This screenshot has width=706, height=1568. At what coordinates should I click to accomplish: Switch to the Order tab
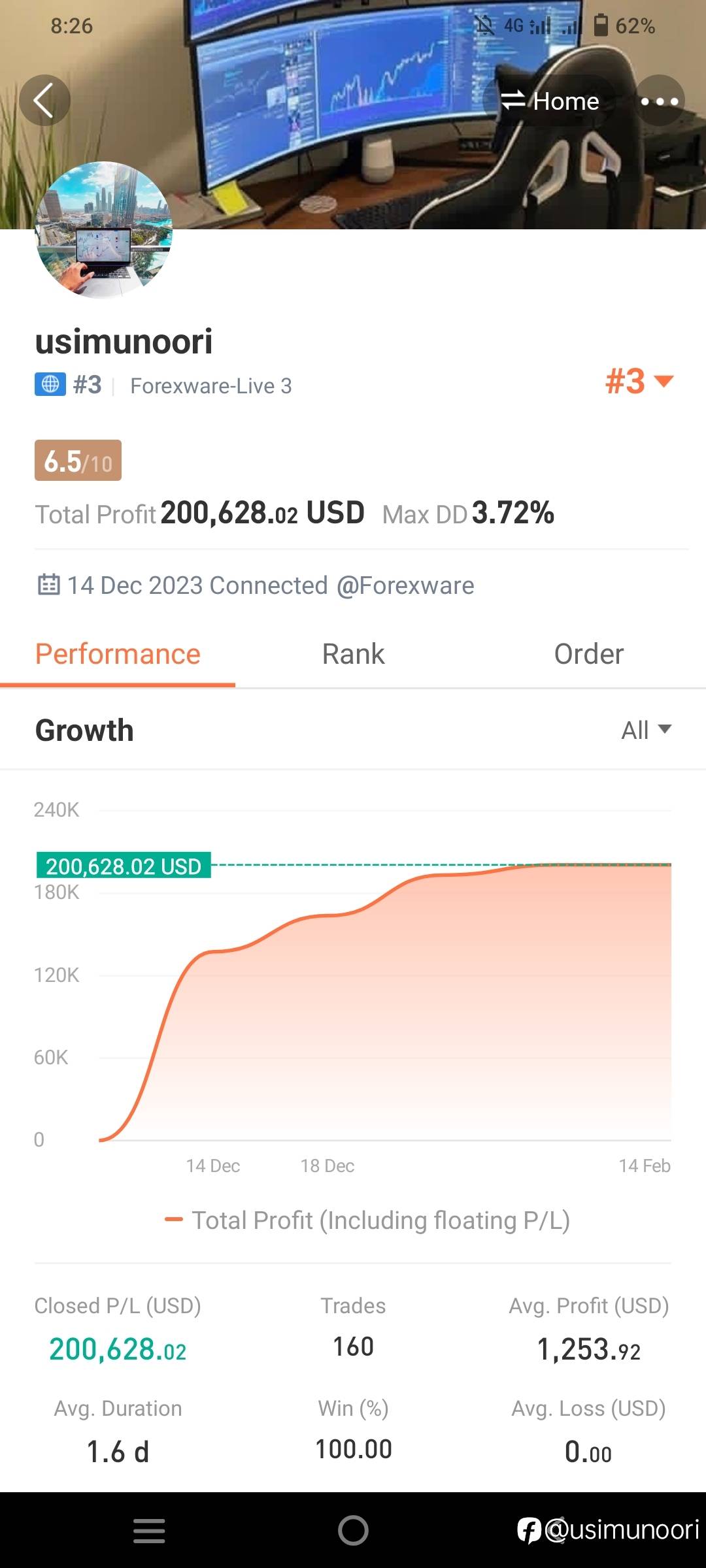588,655
